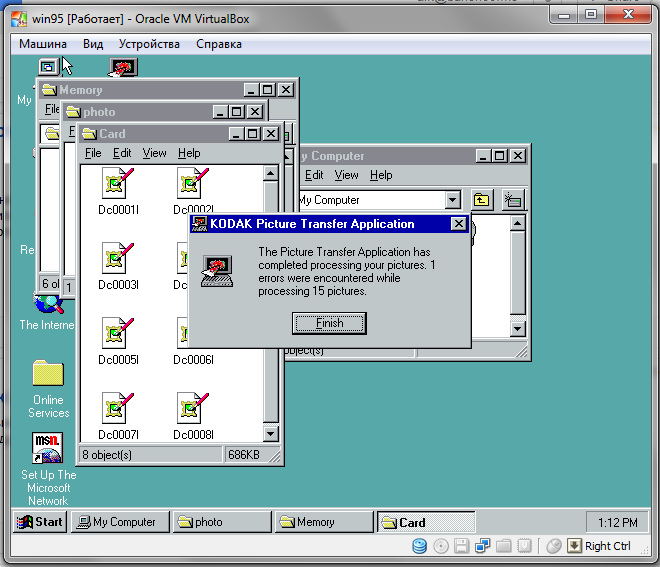Image resolution: width=660 pixels, height=567 pixels.
Task: Open The Internet desktop icon
Action: click(47, 311)
